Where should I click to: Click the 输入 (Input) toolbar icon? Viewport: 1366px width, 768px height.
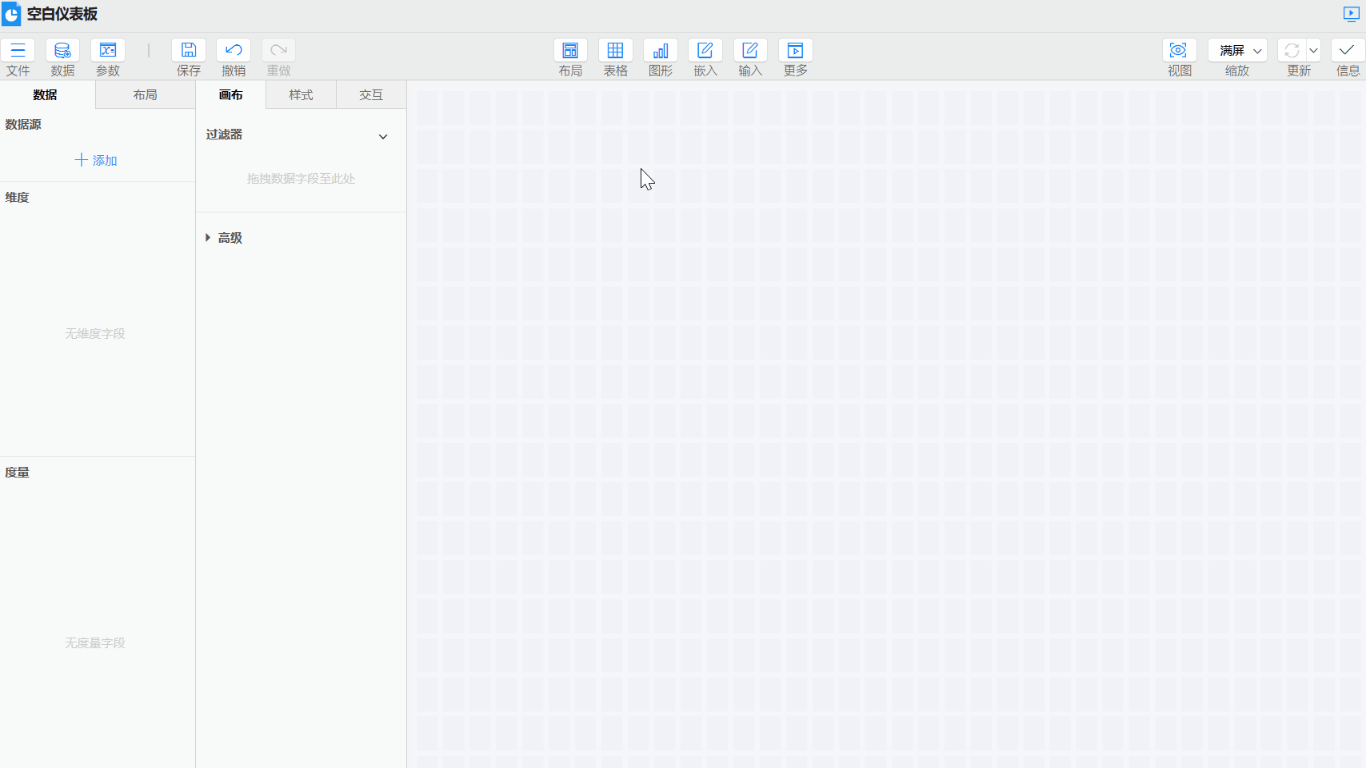point(750,50)
